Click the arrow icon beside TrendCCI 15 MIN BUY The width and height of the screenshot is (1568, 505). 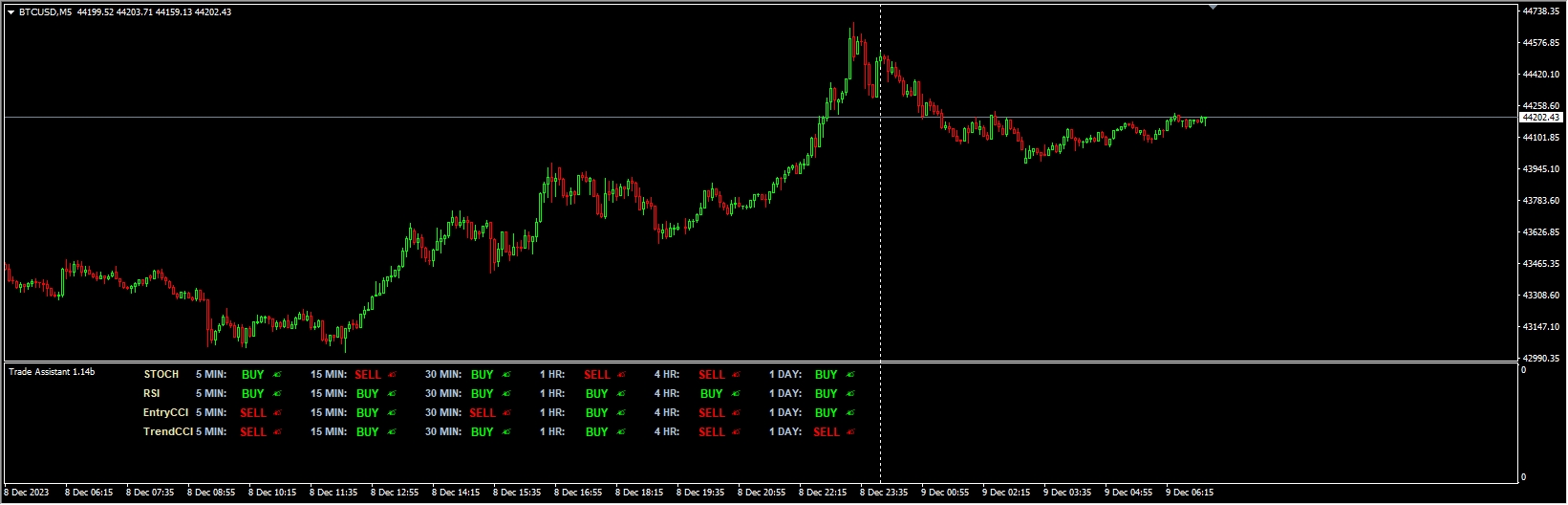coord(392,432)
